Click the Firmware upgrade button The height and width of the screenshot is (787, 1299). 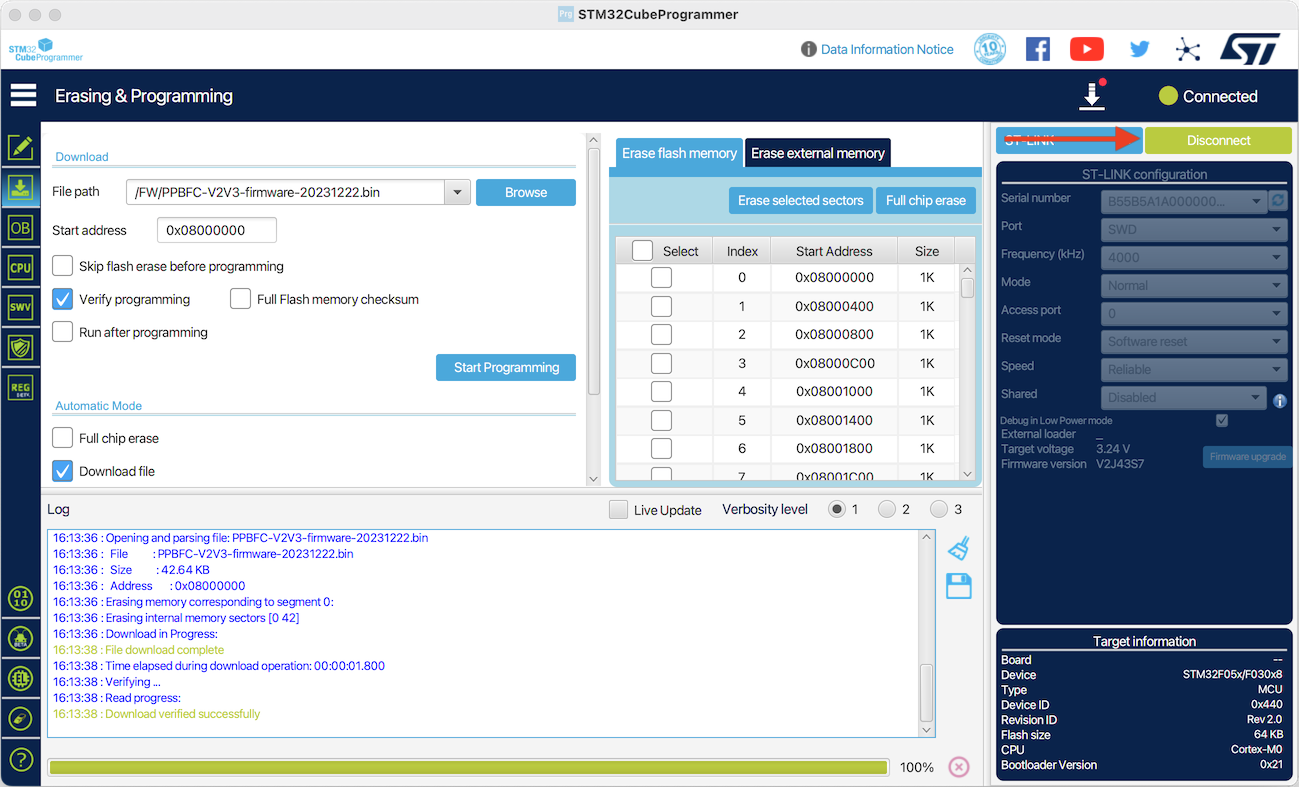click(x=1248, y=456)
